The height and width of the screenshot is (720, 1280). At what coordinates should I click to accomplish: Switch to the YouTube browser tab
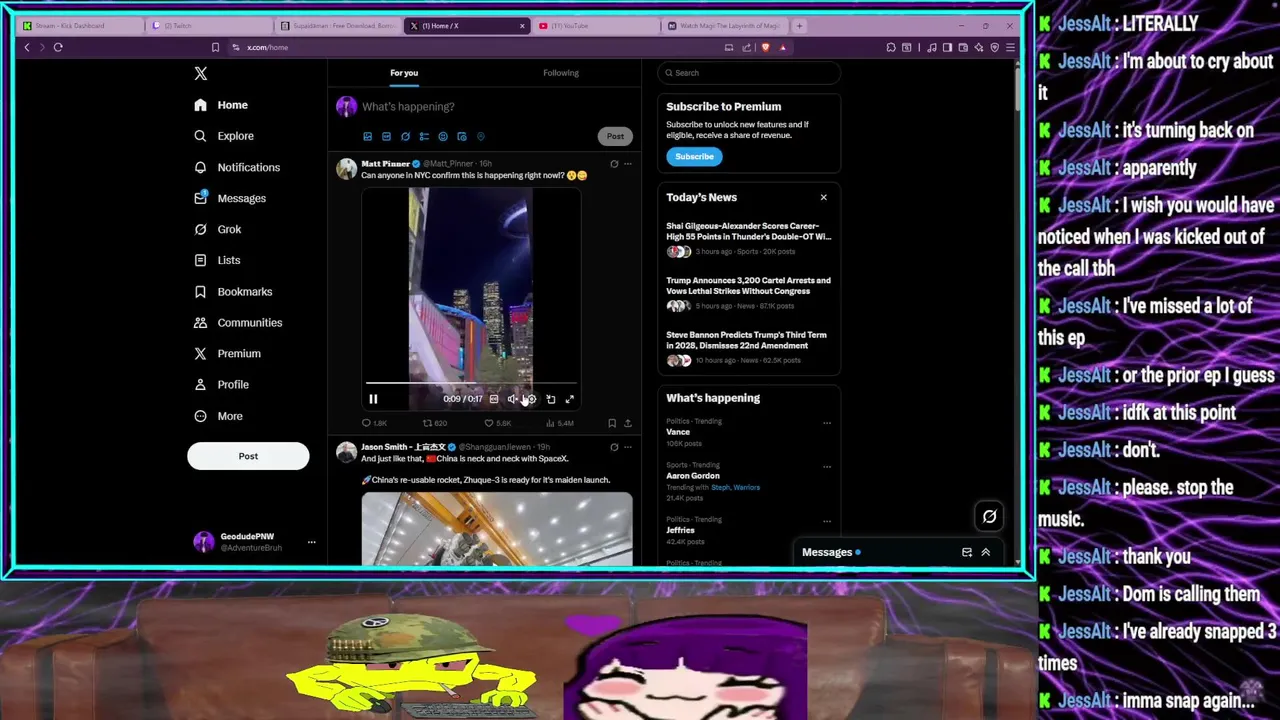click(x=596, y=25)
